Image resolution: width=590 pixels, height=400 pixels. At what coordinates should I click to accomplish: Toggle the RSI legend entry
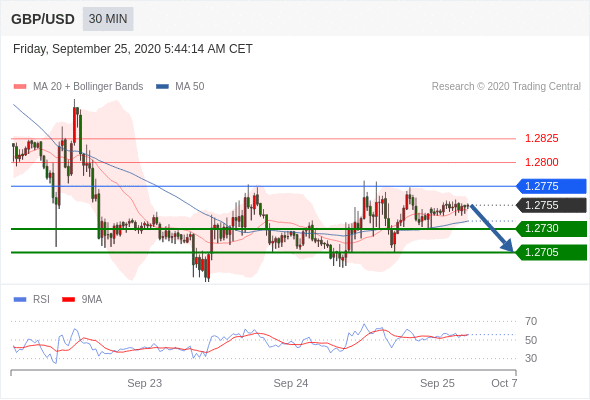click(32, 300)
